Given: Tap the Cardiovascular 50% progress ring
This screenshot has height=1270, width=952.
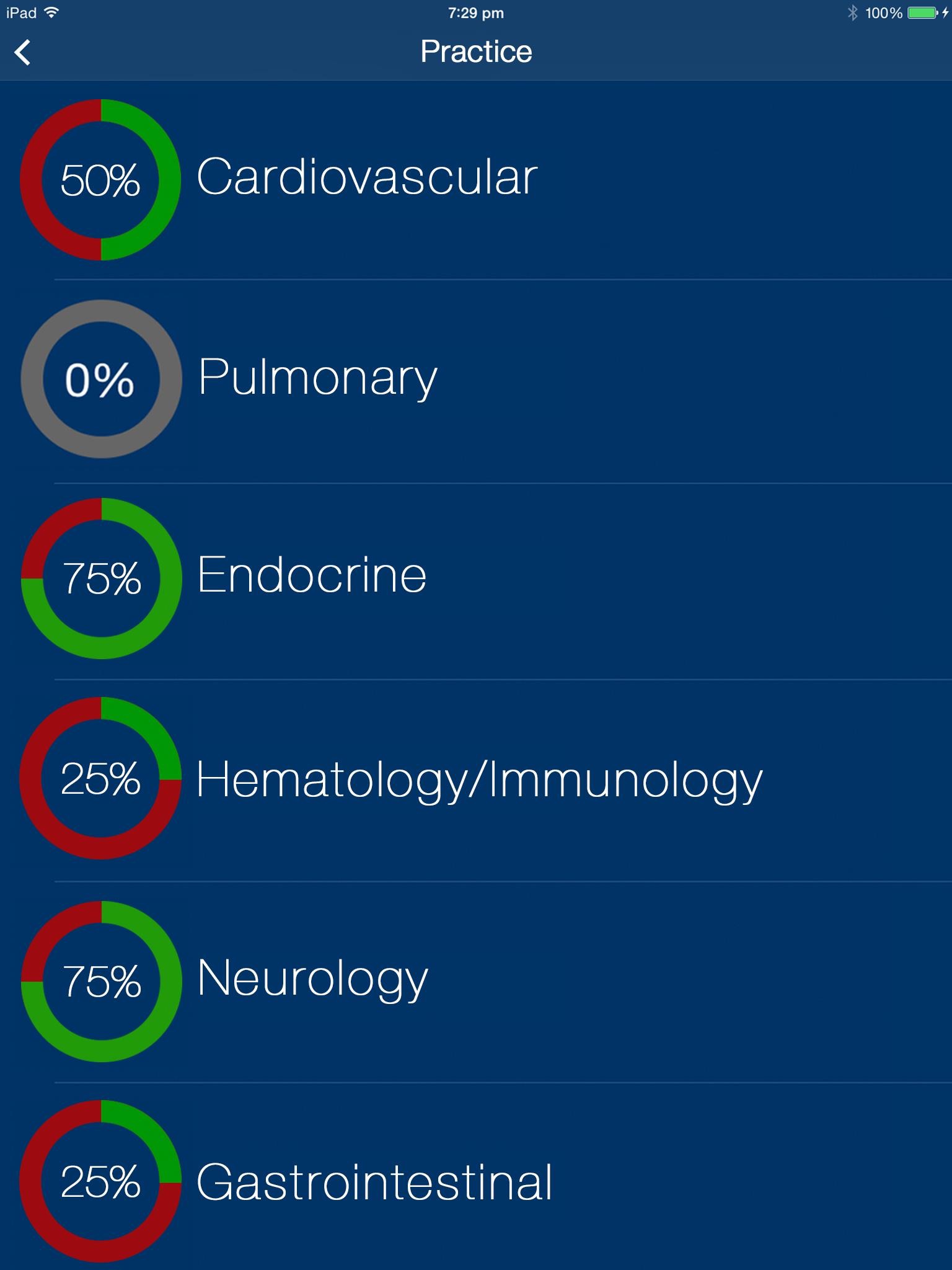Looking at the screenshot, I should click(x=100, y=180).
